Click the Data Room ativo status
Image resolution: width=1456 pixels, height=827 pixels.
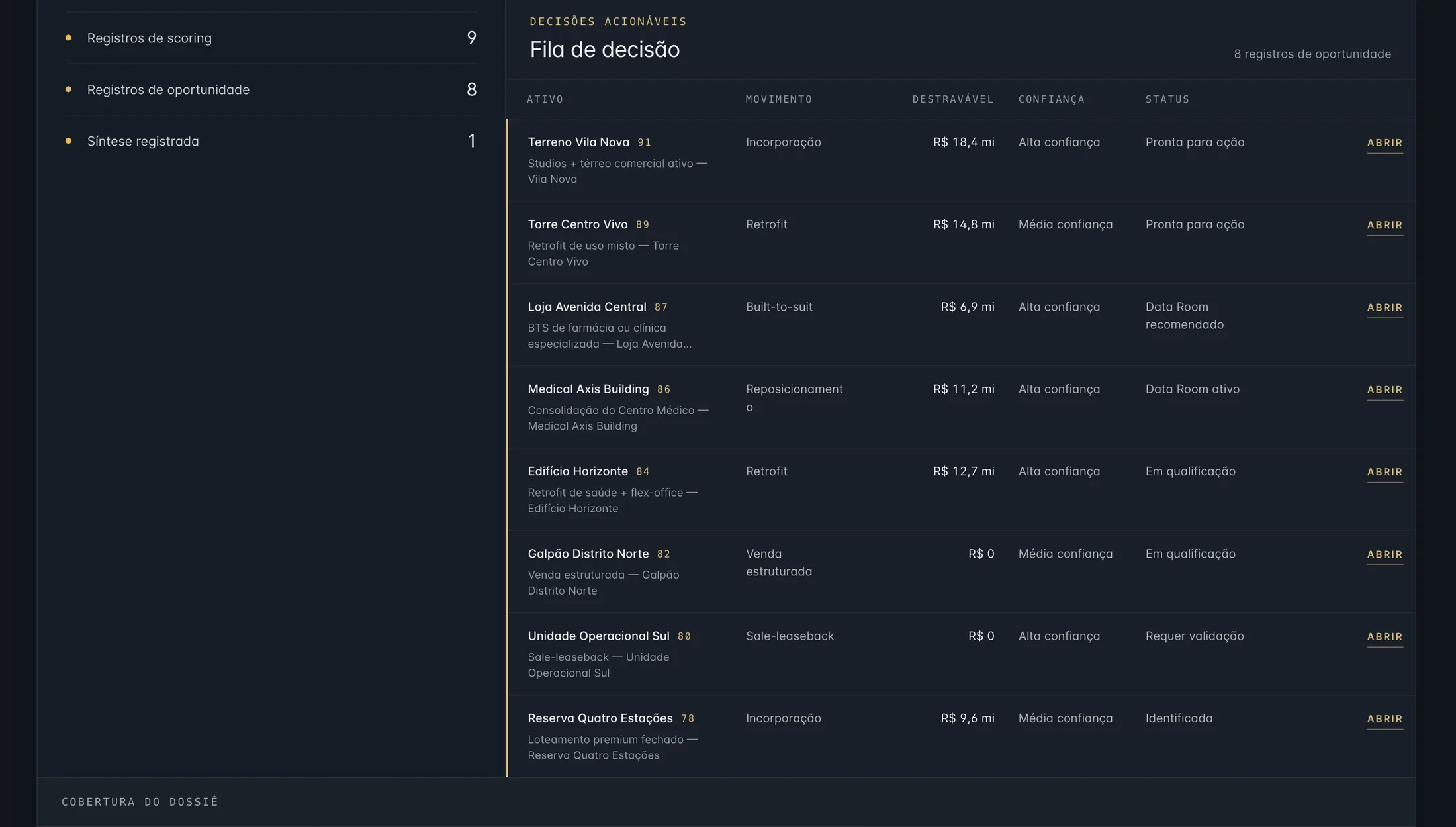[1192, 389]
